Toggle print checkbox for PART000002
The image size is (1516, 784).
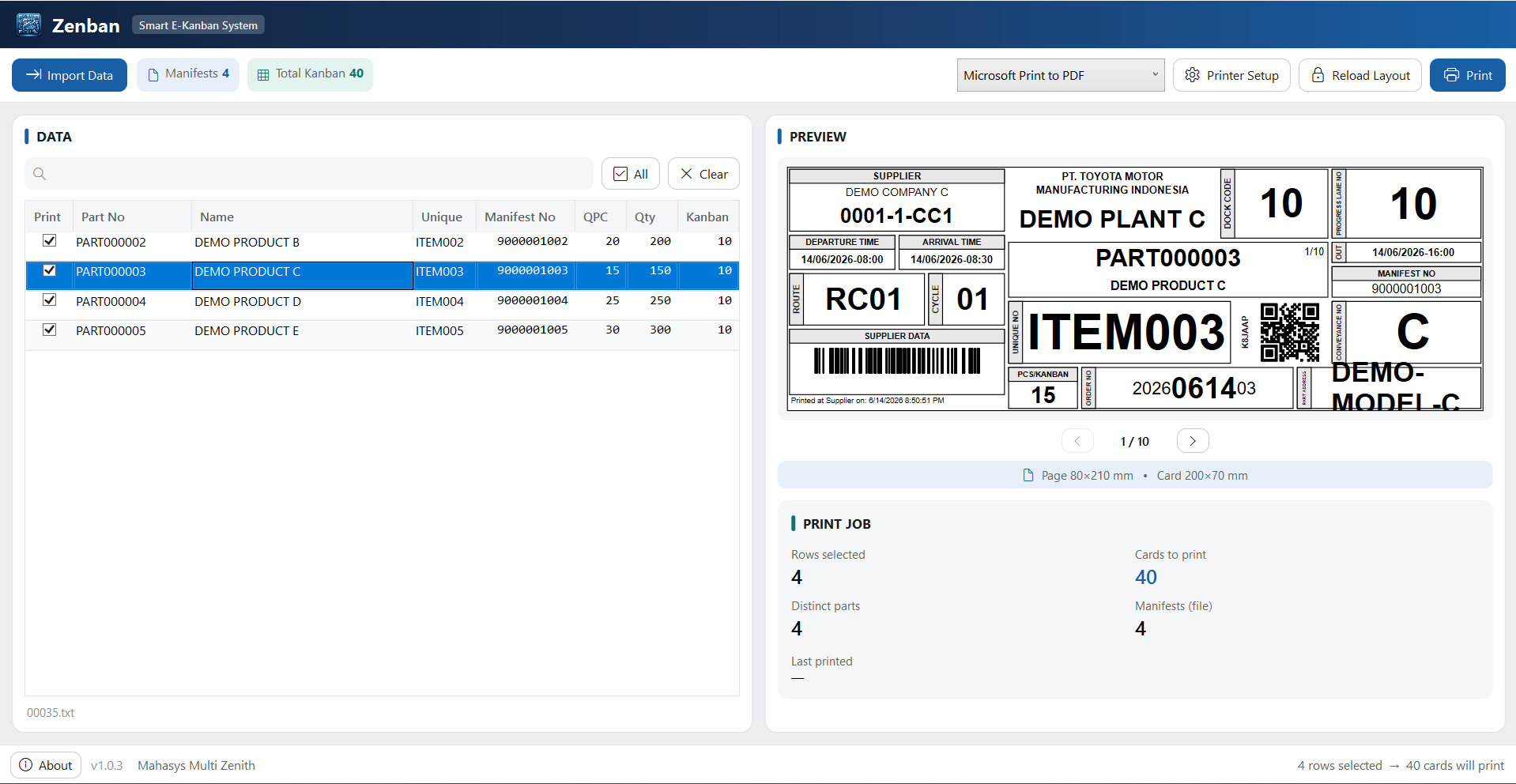pyautogui.click(x=49, y=241)
